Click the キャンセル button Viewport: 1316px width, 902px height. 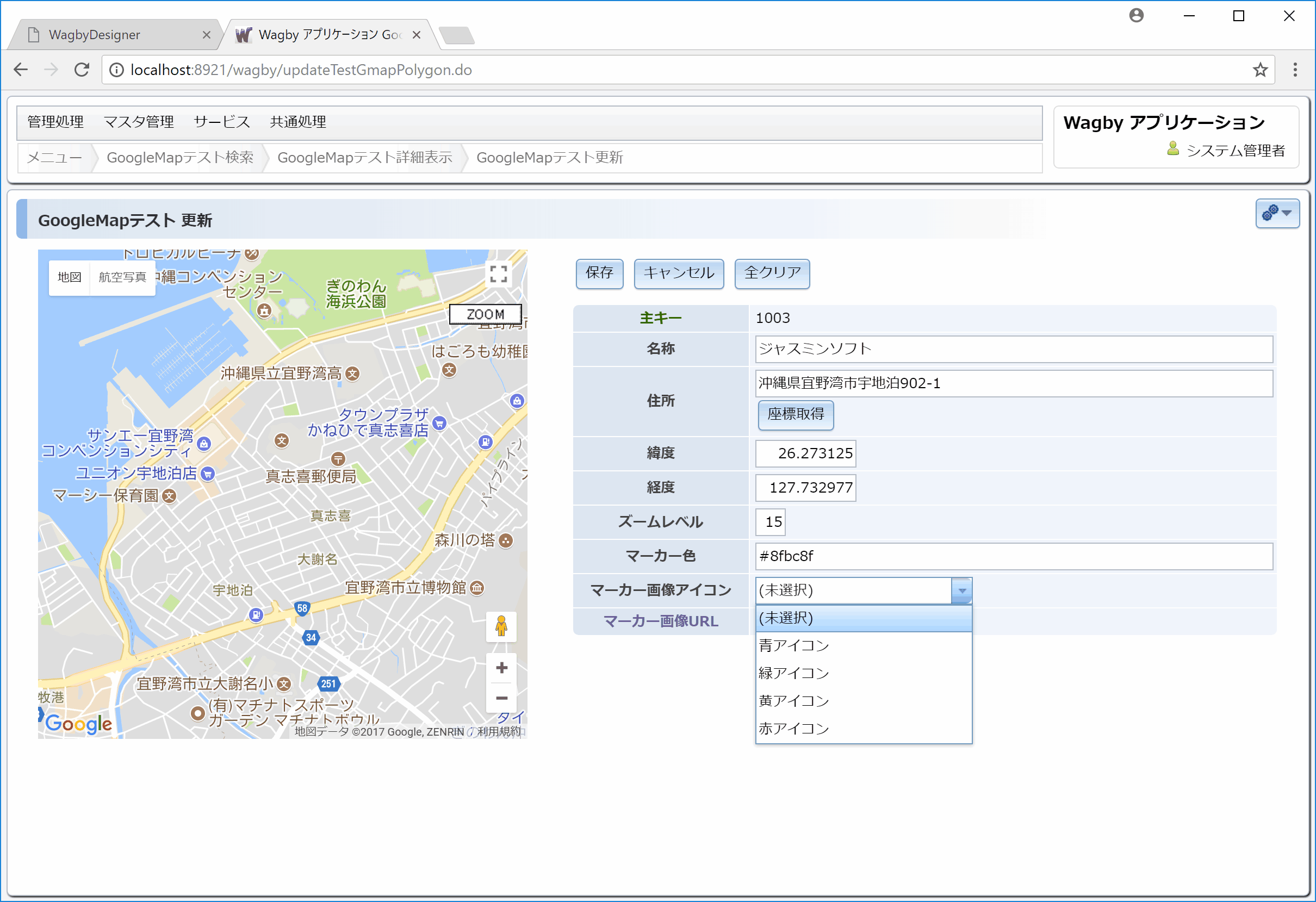pyautogui.click(x=678, y=273)
